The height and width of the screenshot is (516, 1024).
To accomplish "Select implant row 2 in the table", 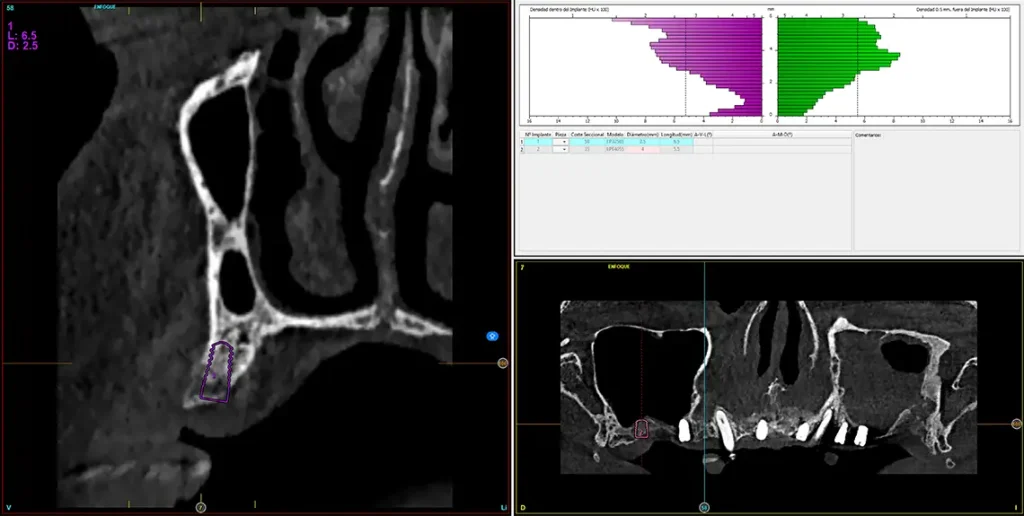I will click(x=538, y=149).
